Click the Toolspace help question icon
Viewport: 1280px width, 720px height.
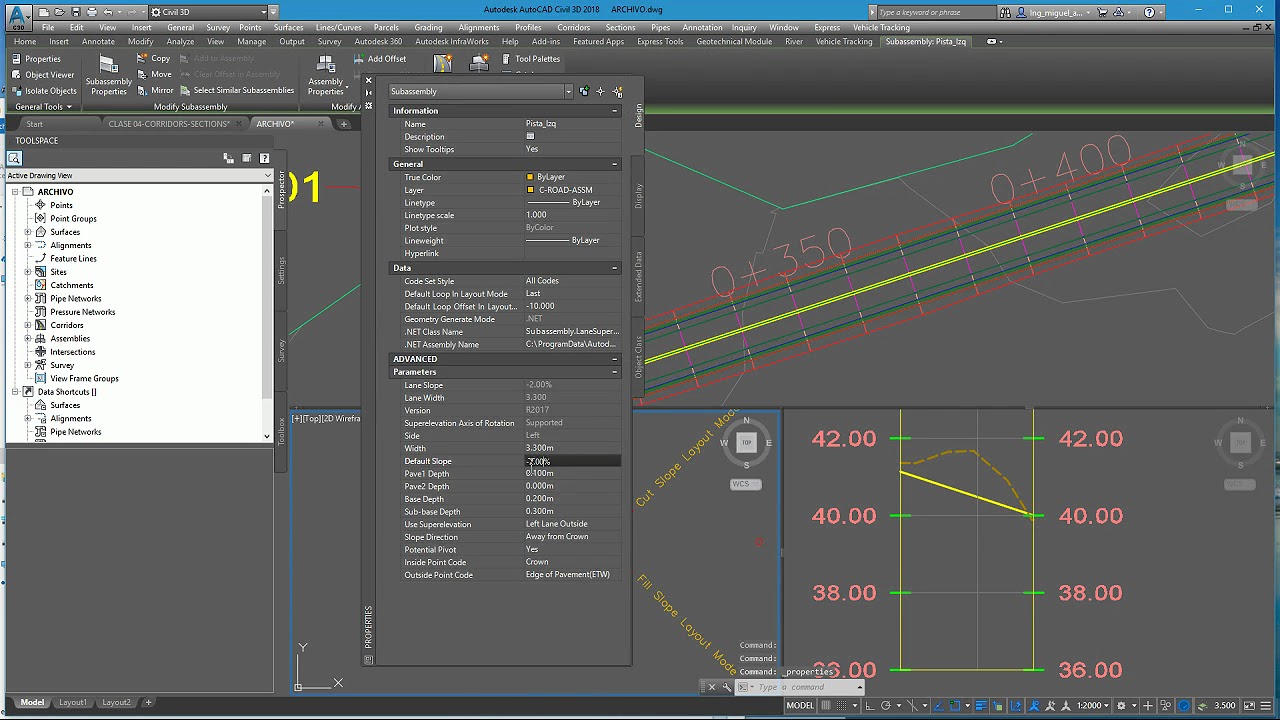(264, 158)
